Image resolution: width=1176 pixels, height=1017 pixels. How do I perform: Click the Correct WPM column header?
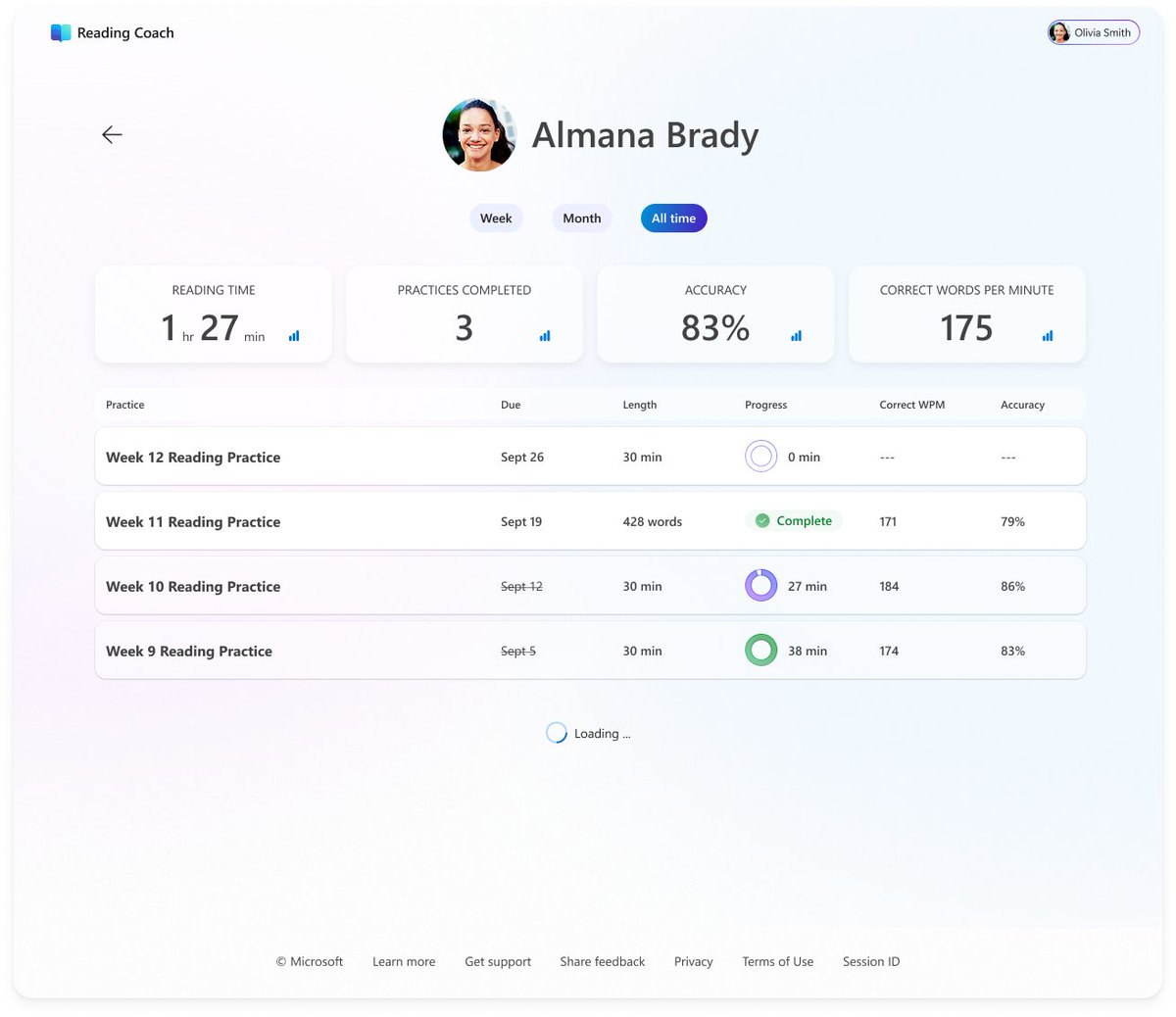point(912,405)
